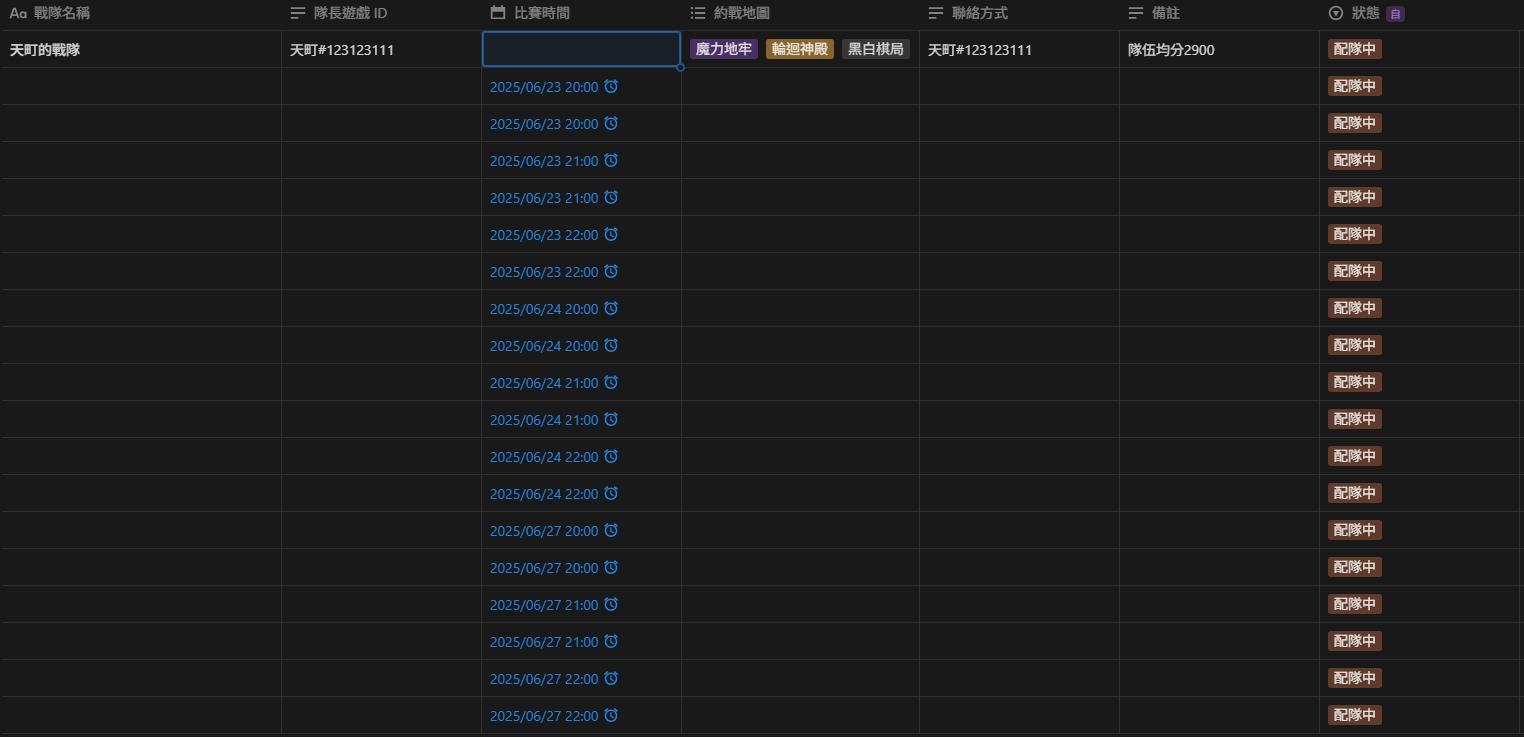Viewport: 1524px width, 737px height.
Task: Click the empty selected 比賽時間 cell
Action: click(x=581, y=49)
